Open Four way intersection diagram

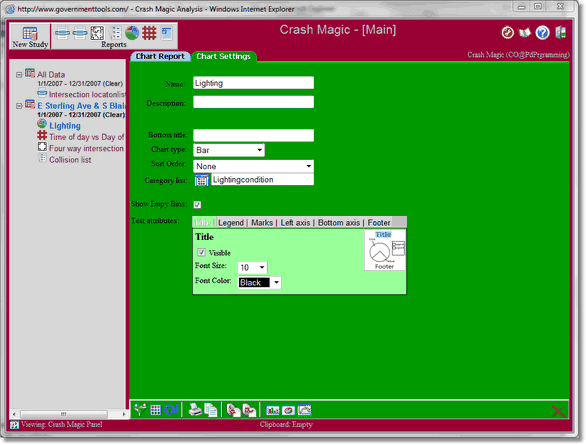pyautogui.click(x=86, y=148)
